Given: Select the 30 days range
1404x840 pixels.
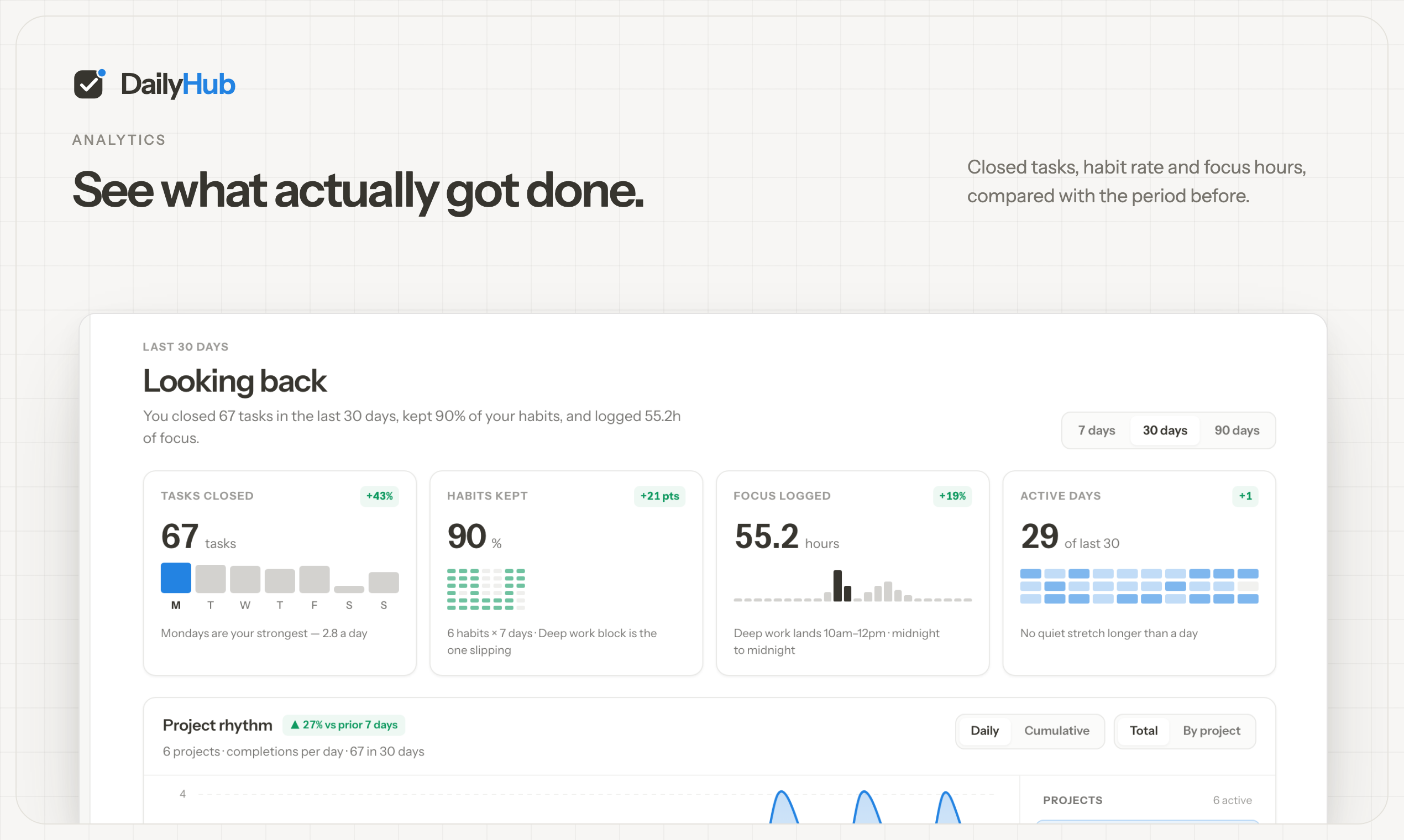Looking at the screenshot, I should coord(1165,430).
